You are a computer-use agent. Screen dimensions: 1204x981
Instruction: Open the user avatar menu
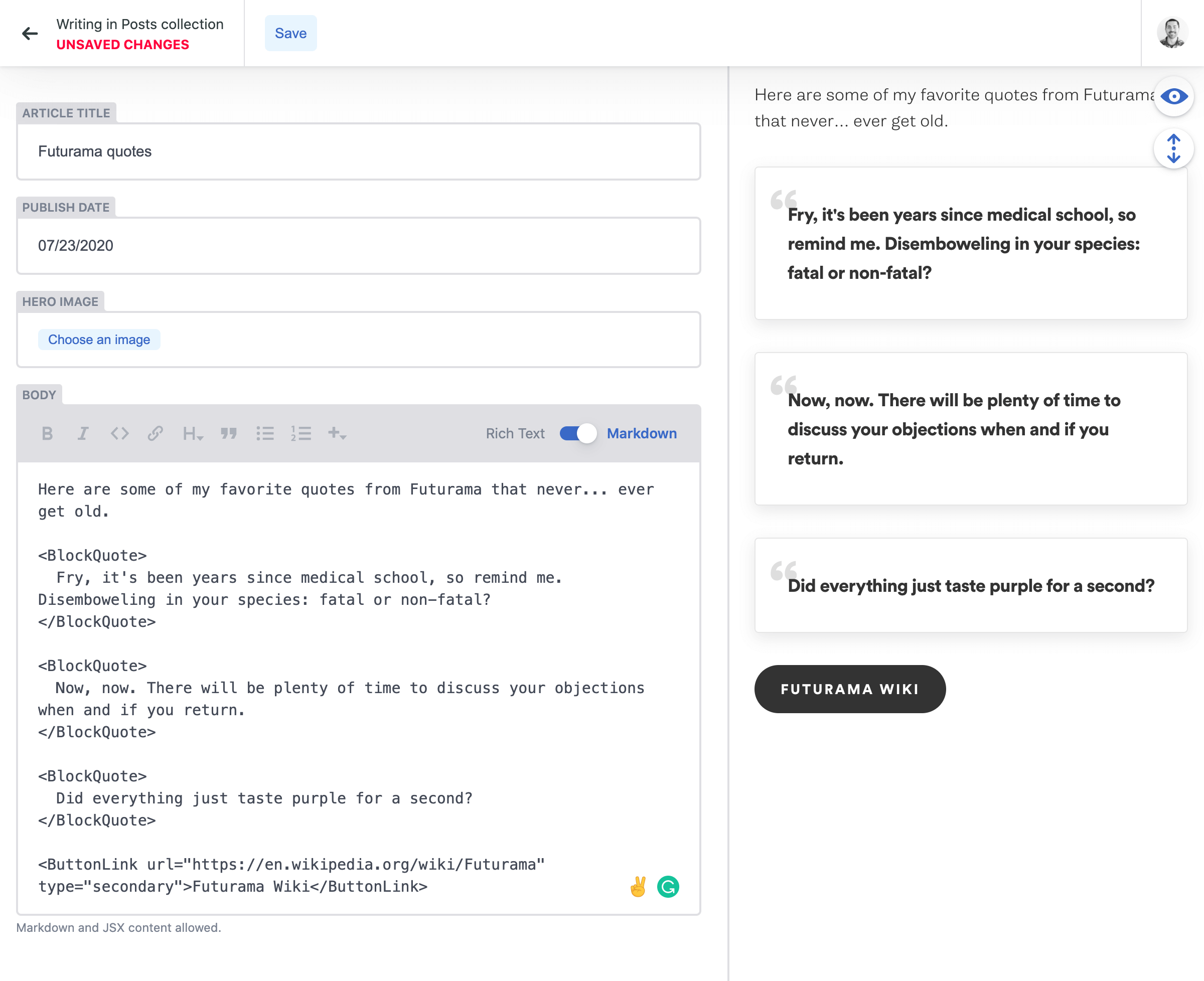(1173, 33)
